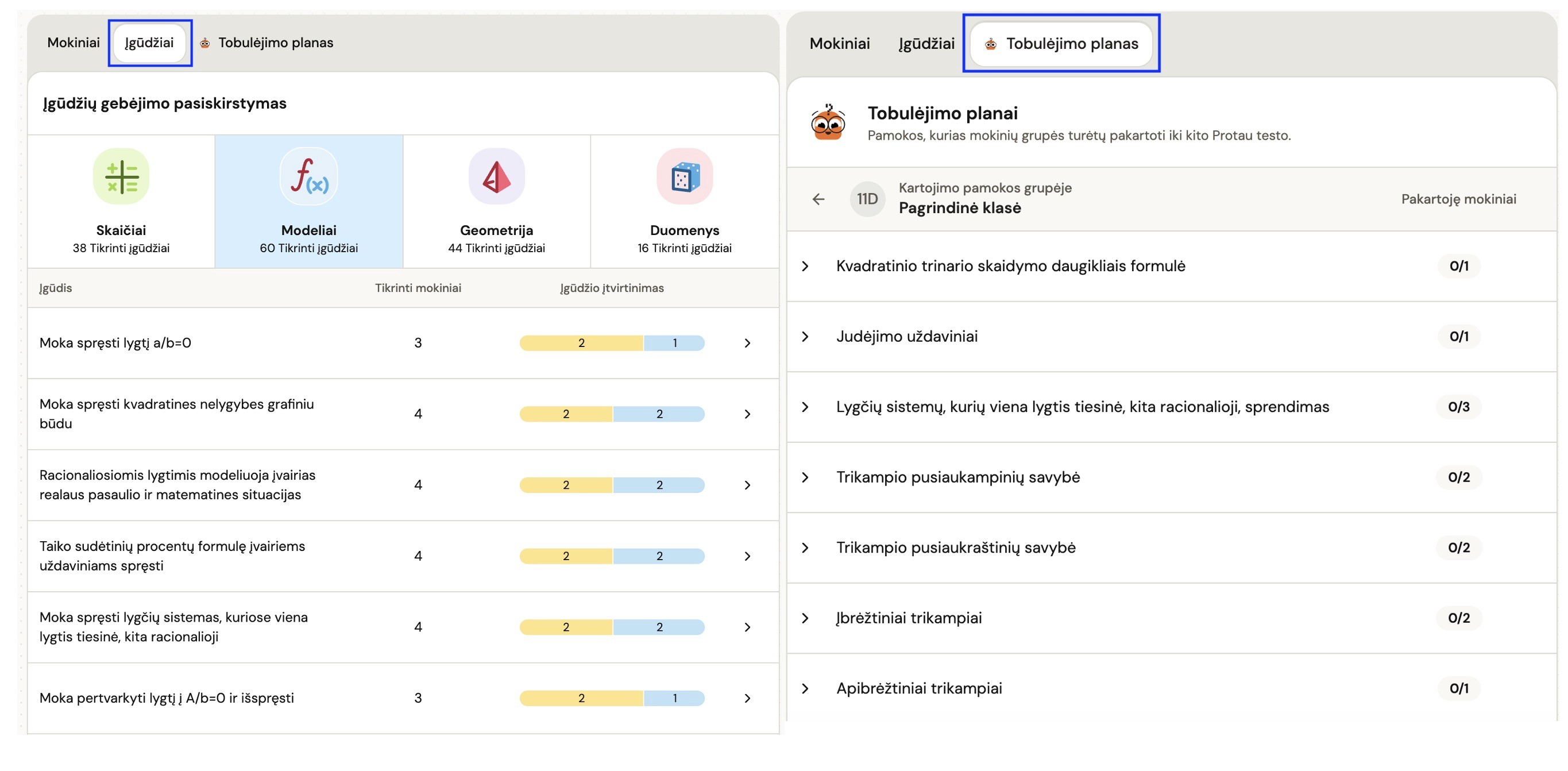Select the Skaičiai category icon
This screenshot has width=1568, height=771.
pyautogui.click(x=121, y=176)
